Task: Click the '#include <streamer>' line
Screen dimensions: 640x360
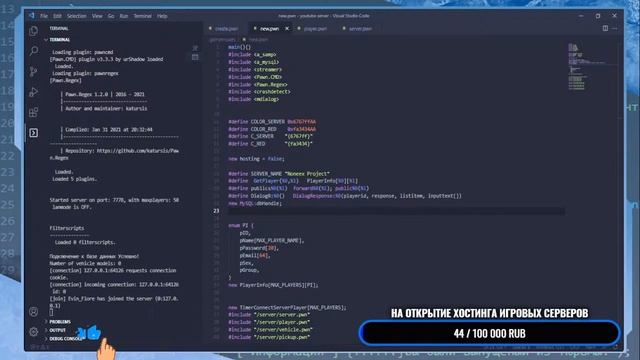Action: pyautogui.click(x=255, y=69)
